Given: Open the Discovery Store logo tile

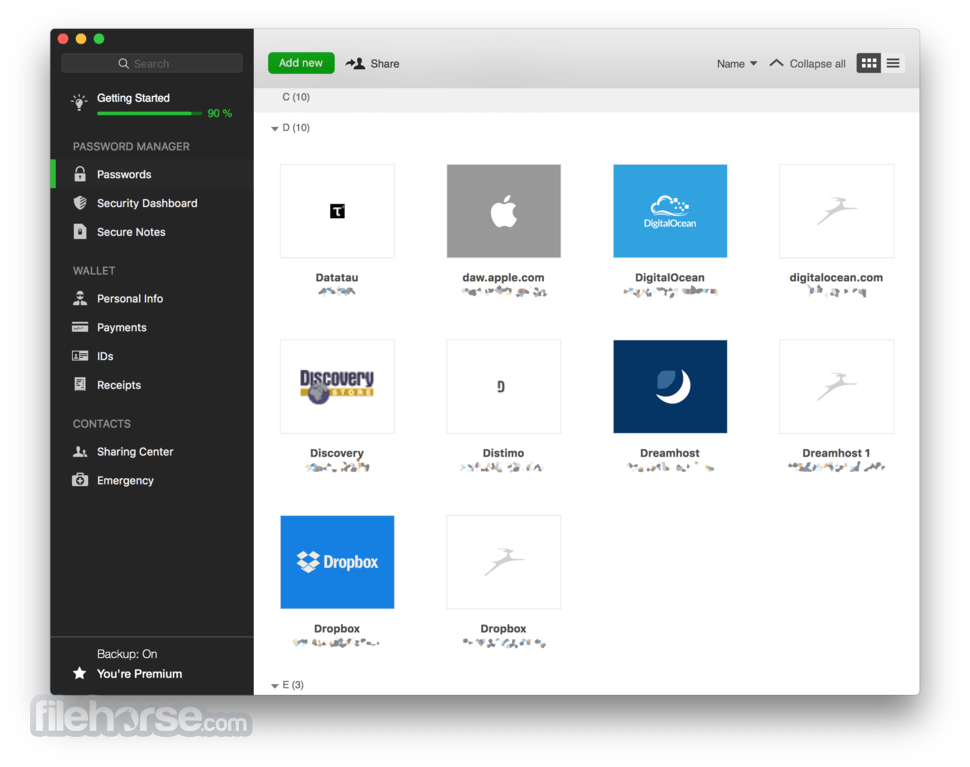Looking at the screenshot, I should [337, 387].
